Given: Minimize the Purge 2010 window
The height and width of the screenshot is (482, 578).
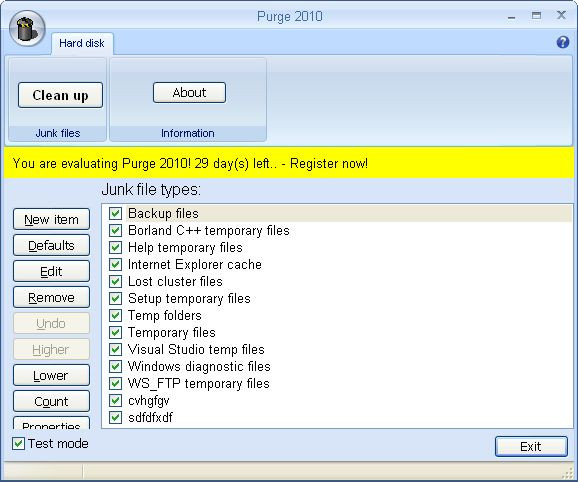Looking at the screenshot, I should [x=511, y=16].
